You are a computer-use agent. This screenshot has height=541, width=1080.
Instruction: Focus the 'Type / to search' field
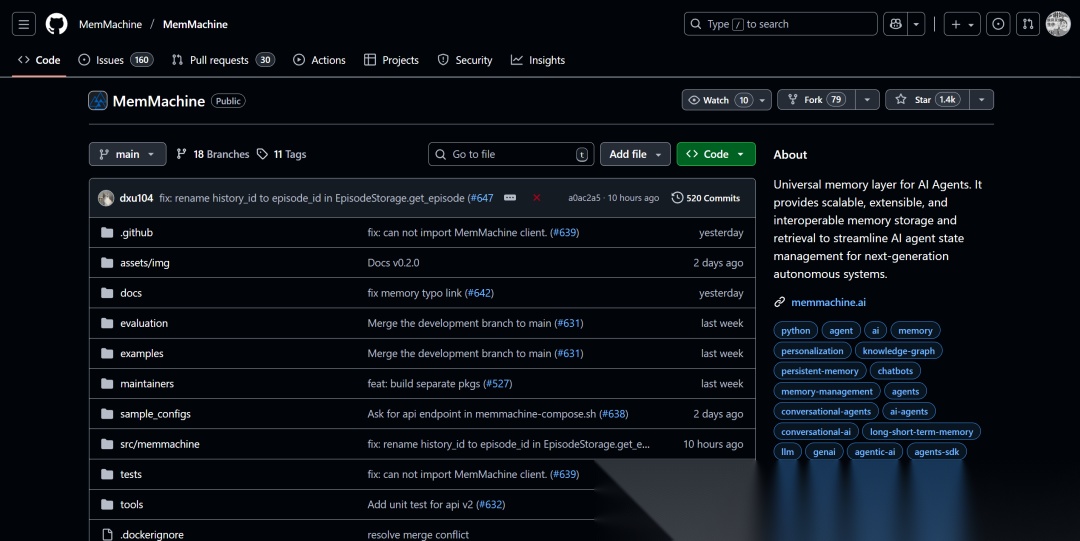[781, 24]
